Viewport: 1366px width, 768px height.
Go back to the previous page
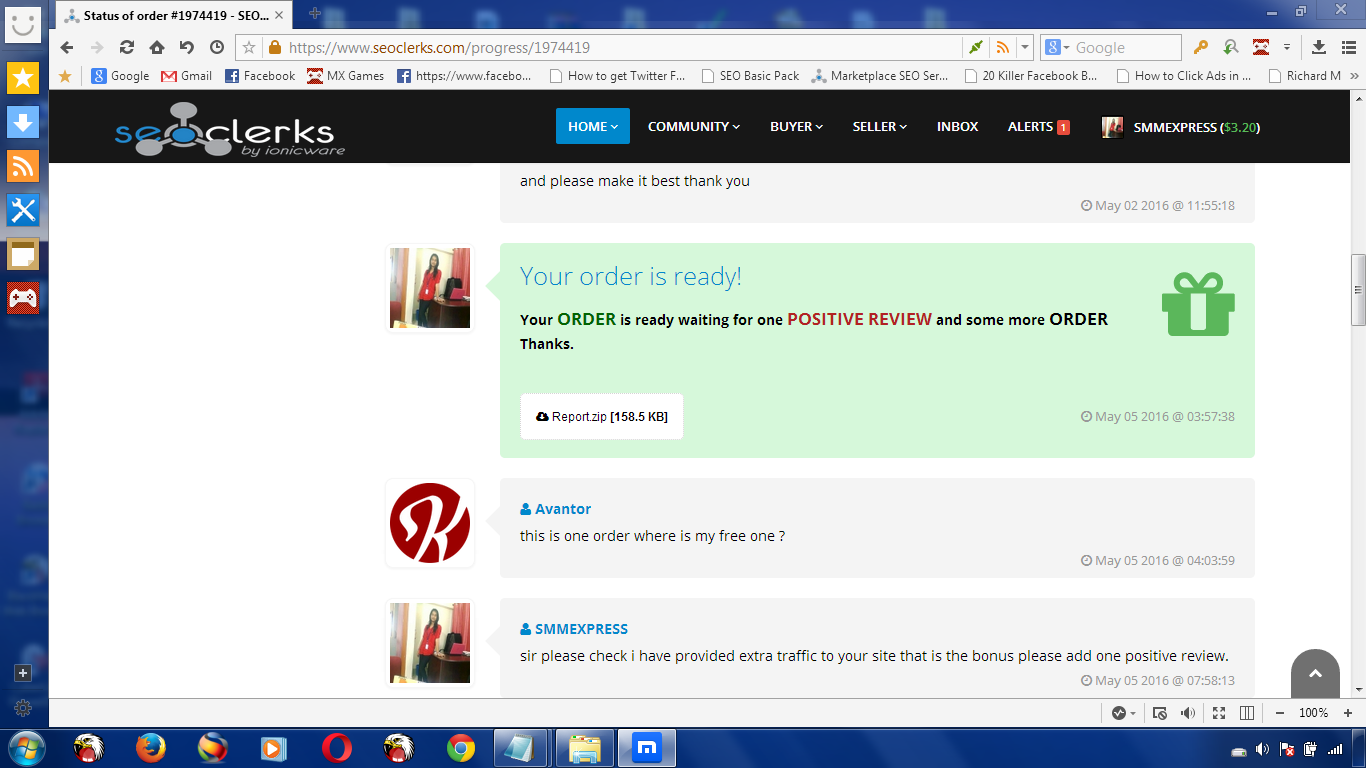click(x=67, y=47)
